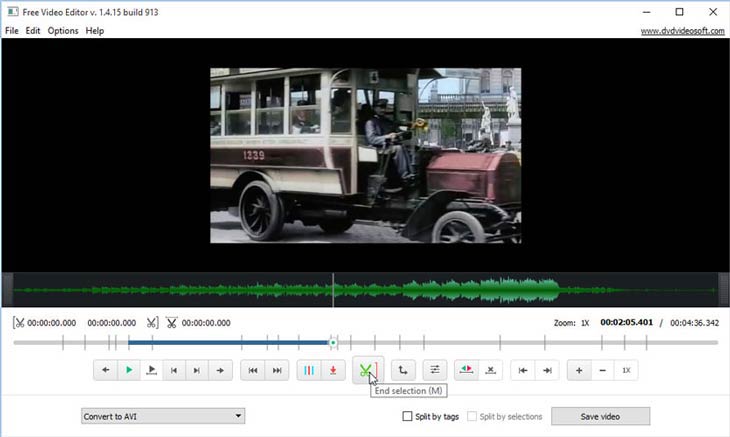Click the End selection scissors button
The height and width of the screenshot is (437, 730).
(x=368, y=370)
